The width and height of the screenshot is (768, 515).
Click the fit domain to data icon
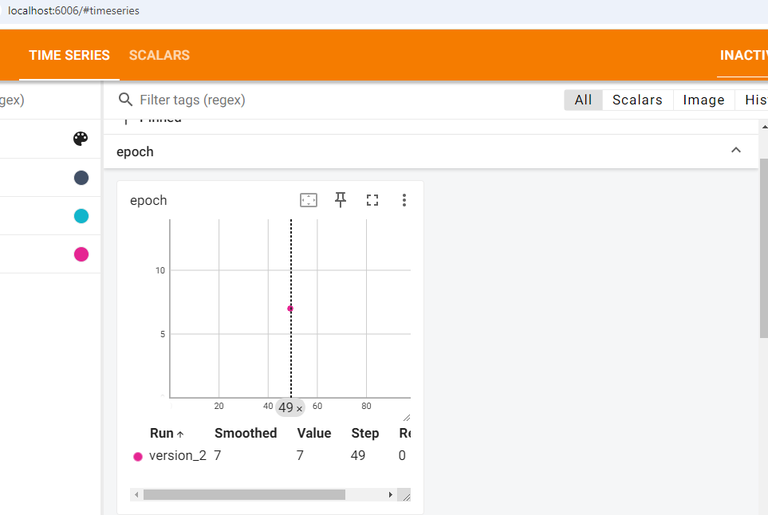pyautogui.click(x=309, y=200)
